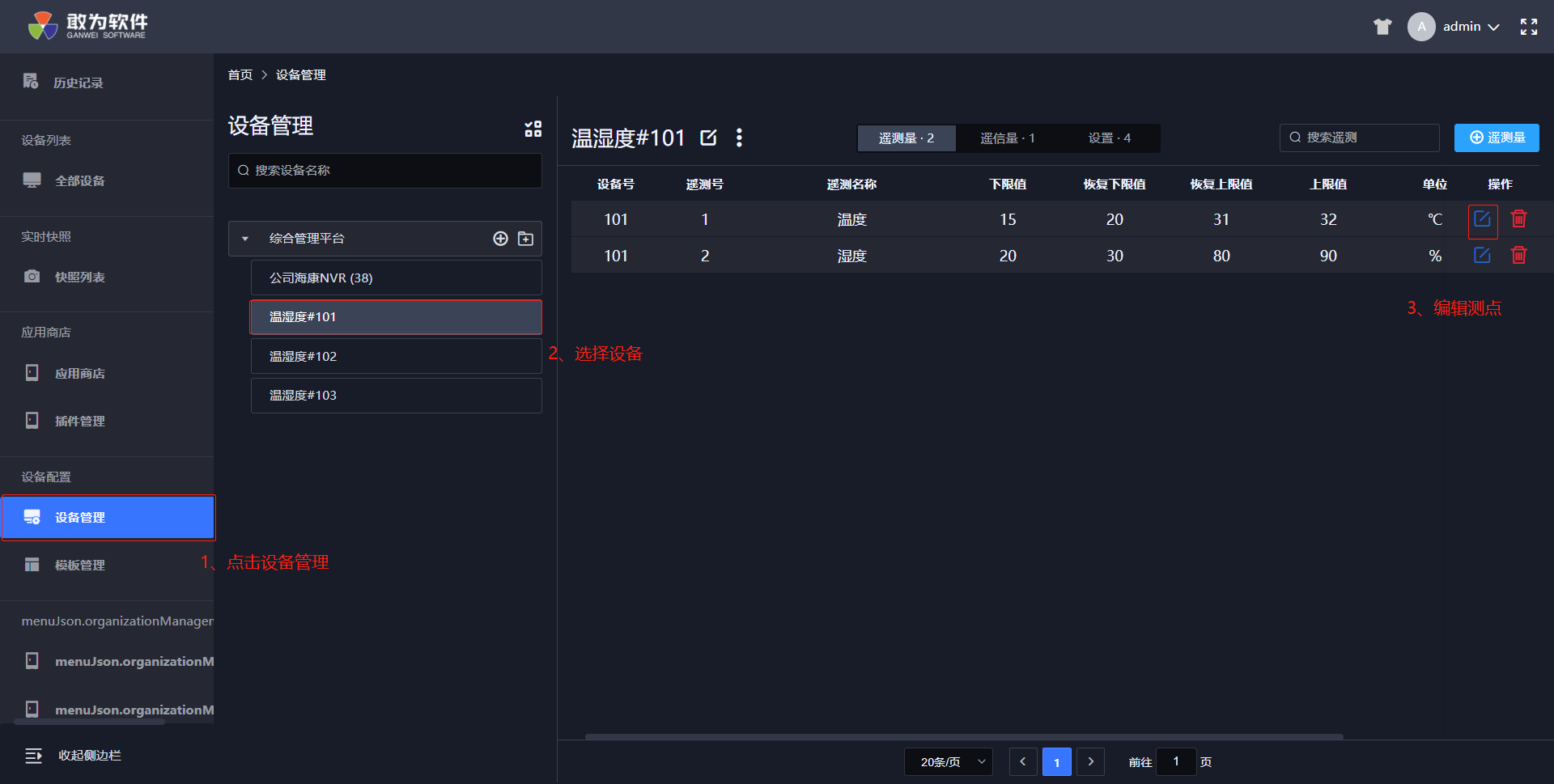Focus the 前往 page number input
The width and height of the screenshot is (1554, 784).
(1176, 762)
